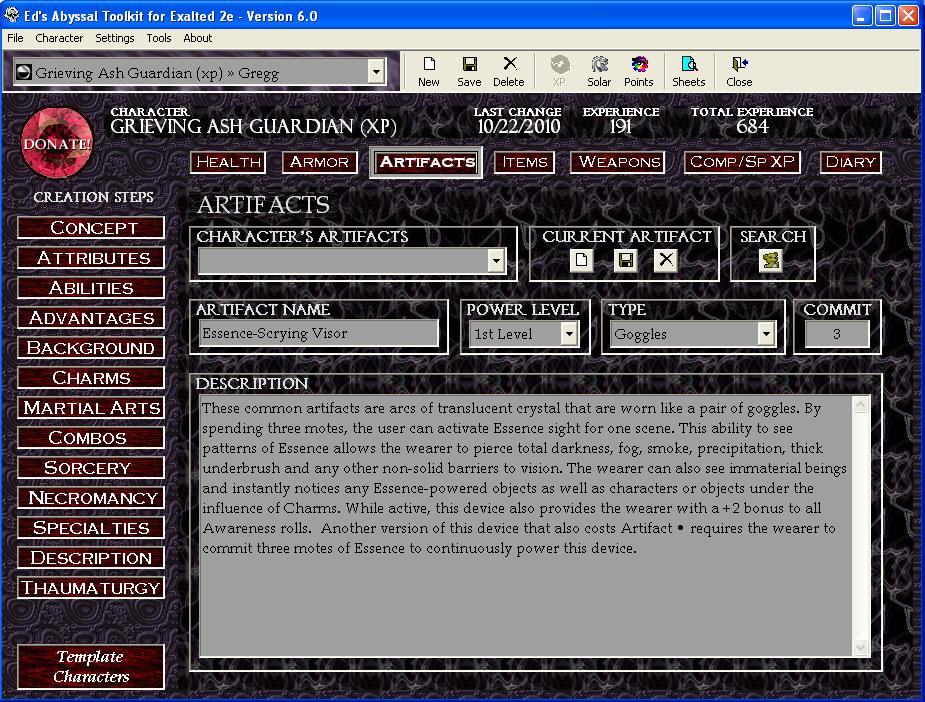This screenshot has height=702, width=925.
Task: Click the description scrollbar up arrow
Action: (861, 405)
